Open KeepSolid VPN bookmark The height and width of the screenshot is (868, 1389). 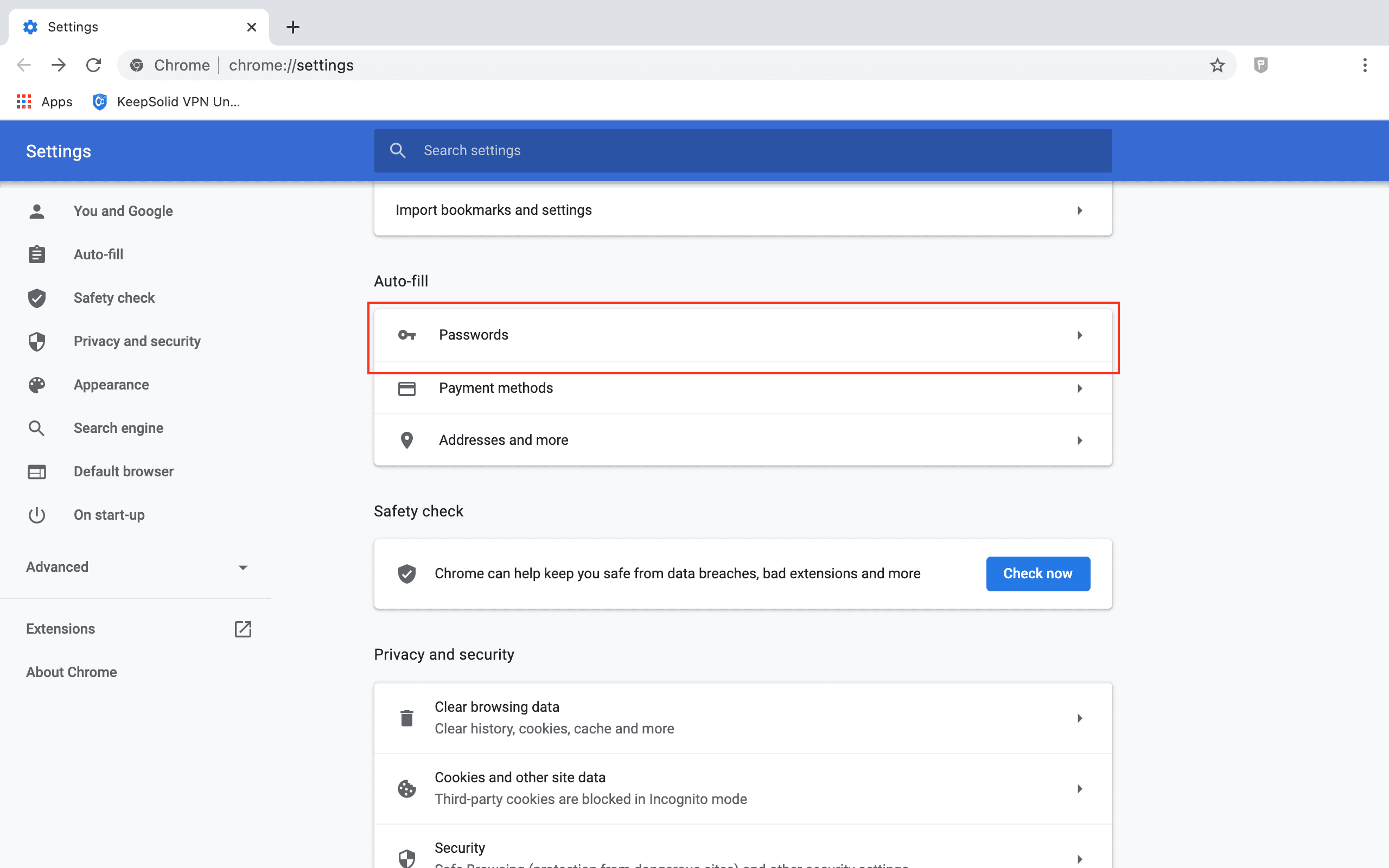pyautogui.click(x=167, y=101)
